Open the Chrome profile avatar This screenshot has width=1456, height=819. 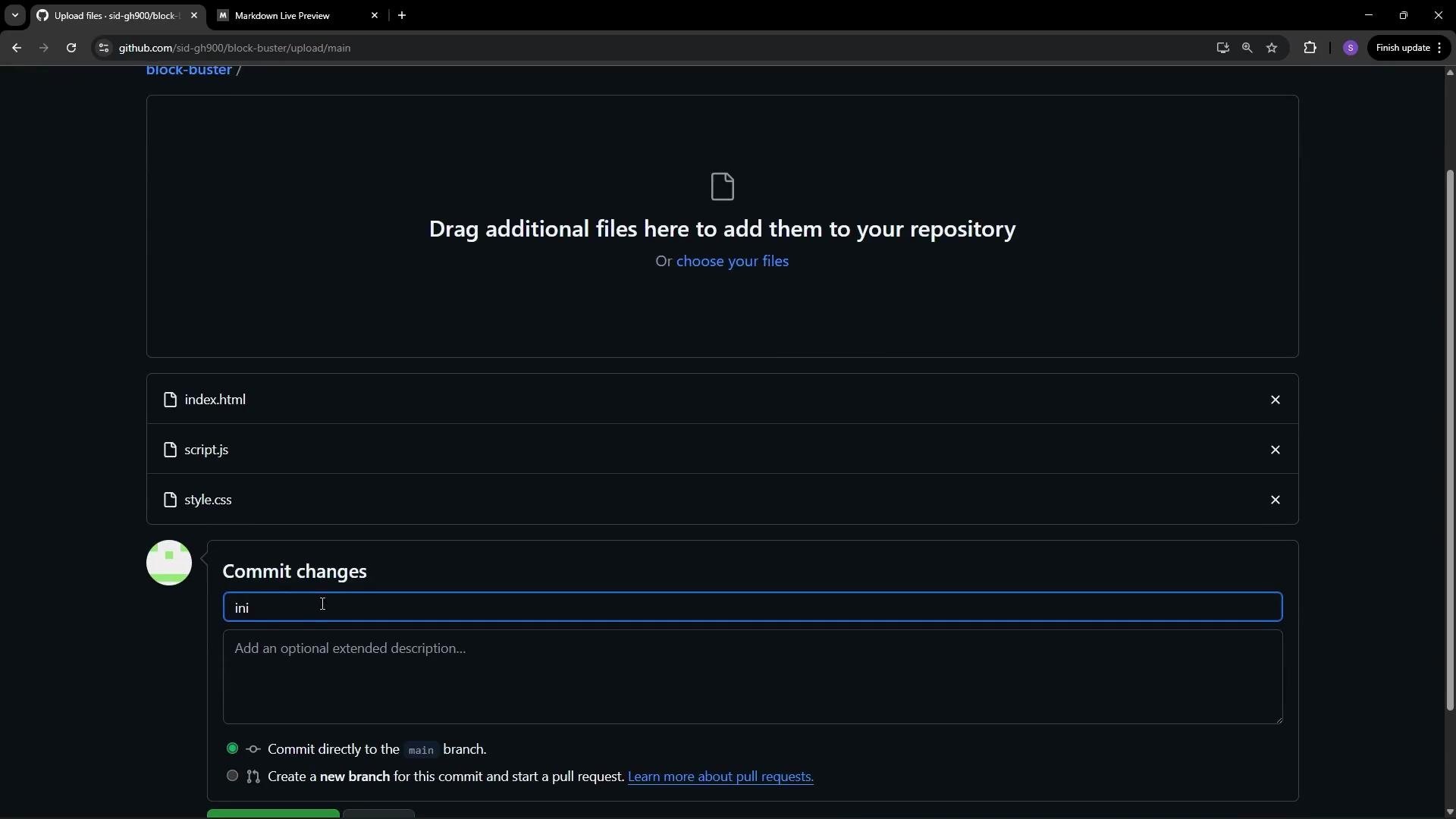click(1350, 48)
